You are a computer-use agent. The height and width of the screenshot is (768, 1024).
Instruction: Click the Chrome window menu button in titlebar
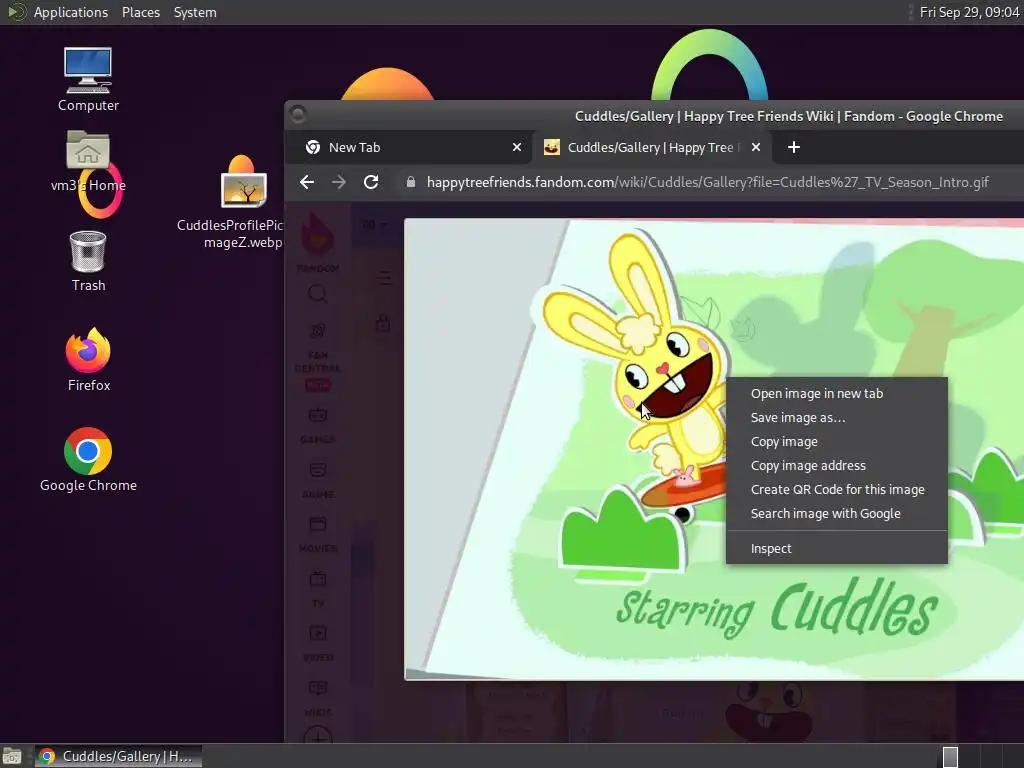point(298,115)
